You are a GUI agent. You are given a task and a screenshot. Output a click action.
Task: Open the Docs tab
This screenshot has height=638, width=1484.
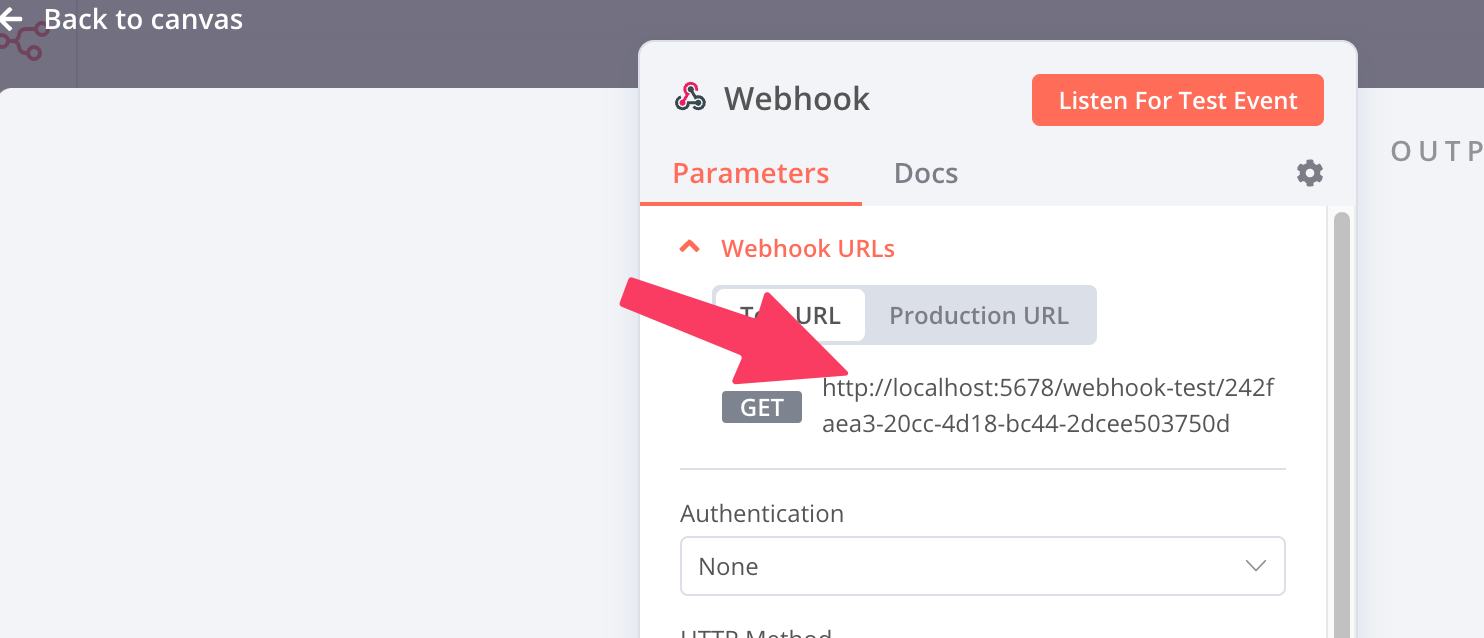(925, 174)
